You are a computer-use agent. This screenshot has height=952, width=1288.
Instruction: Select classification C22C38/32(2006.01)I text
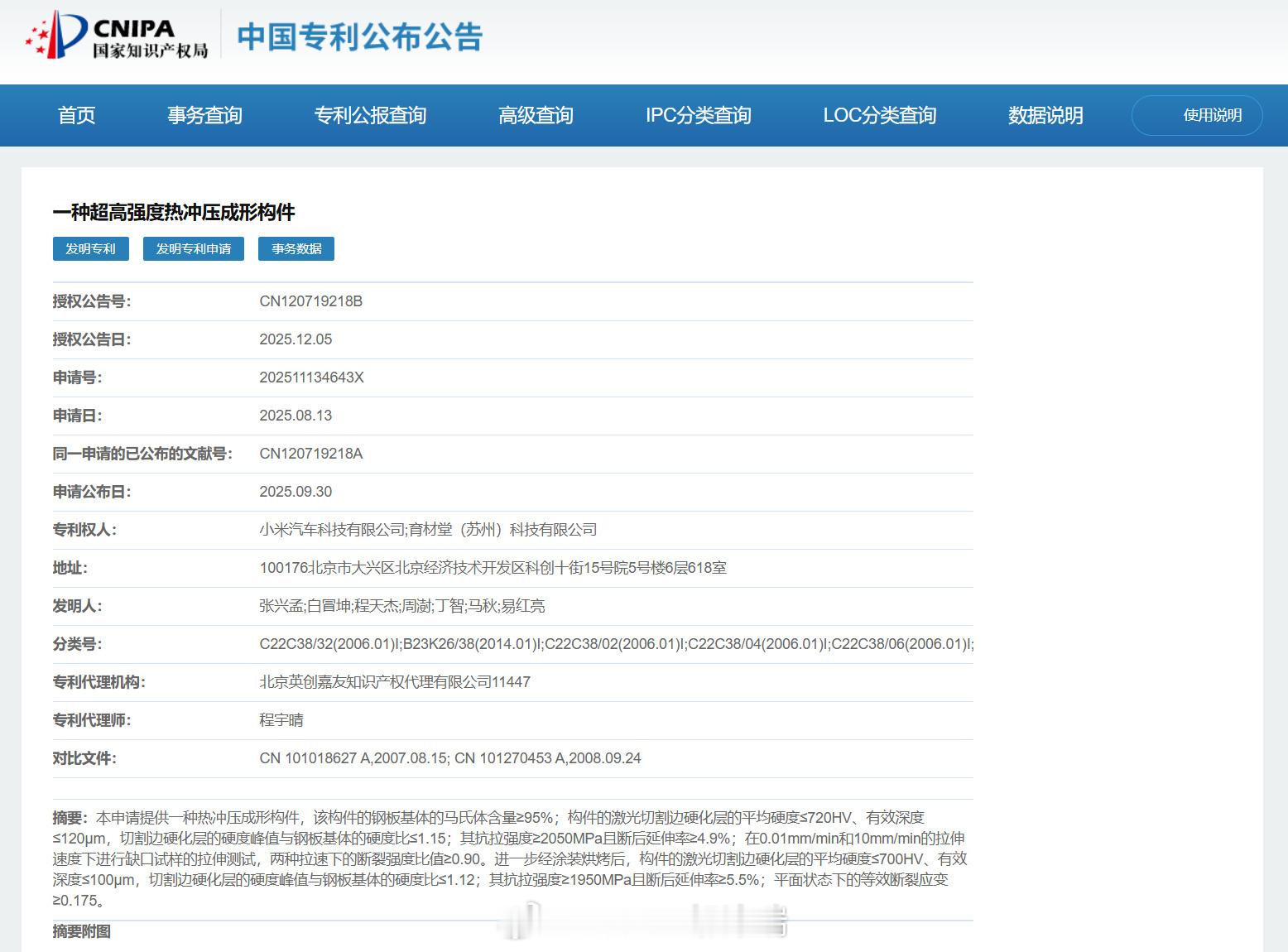[329, 644]
